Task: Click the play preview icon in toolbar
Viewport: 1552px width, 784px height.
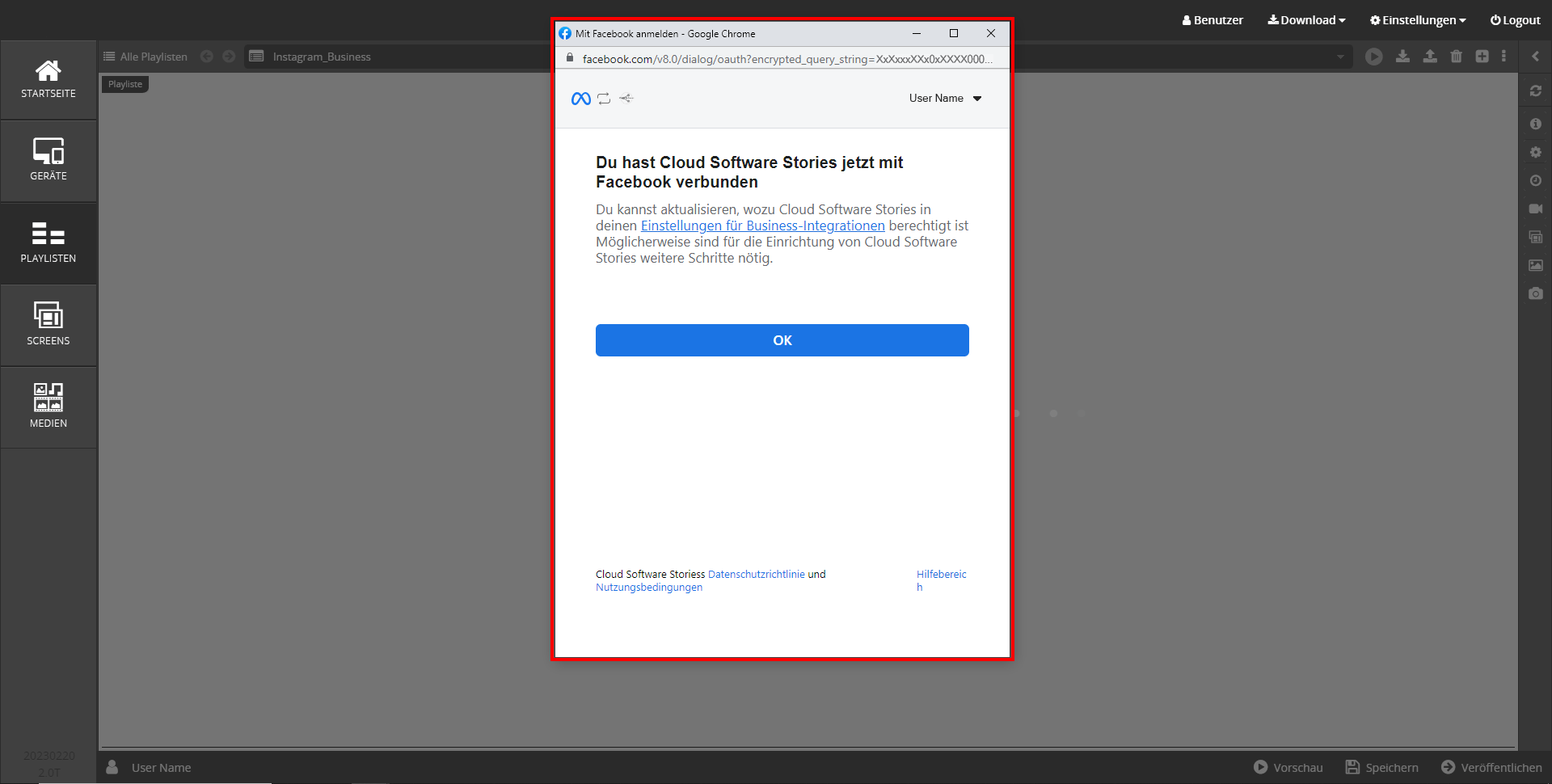Action: [x=1373, y=57]
